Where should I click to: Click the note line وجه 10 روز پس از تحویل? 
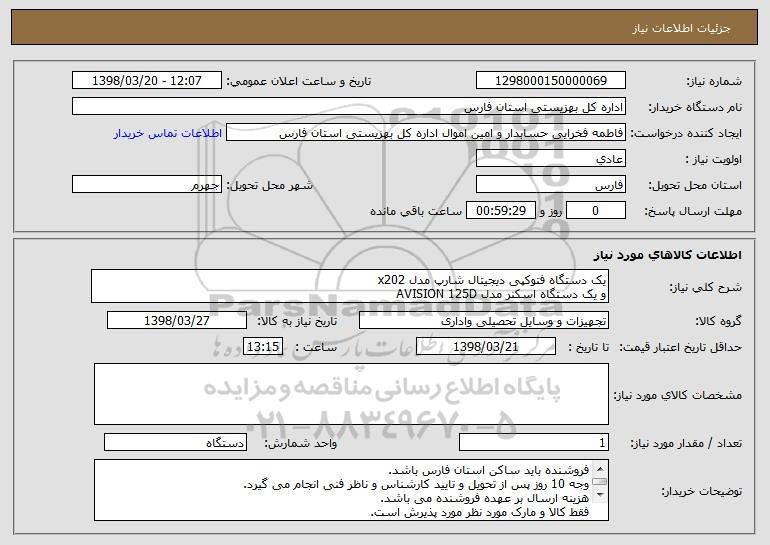[x=416, y=485]
